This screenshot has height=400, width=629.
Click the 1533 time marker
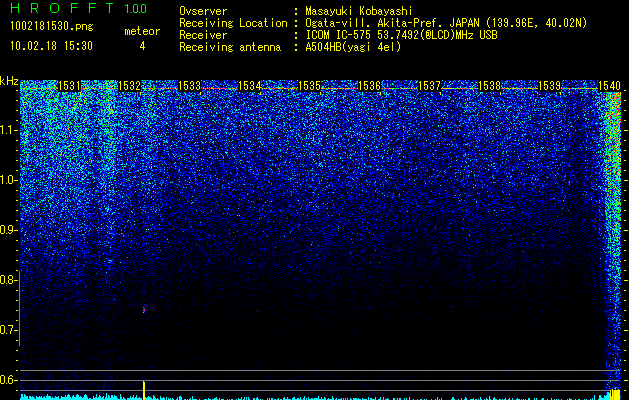[189, 86]
